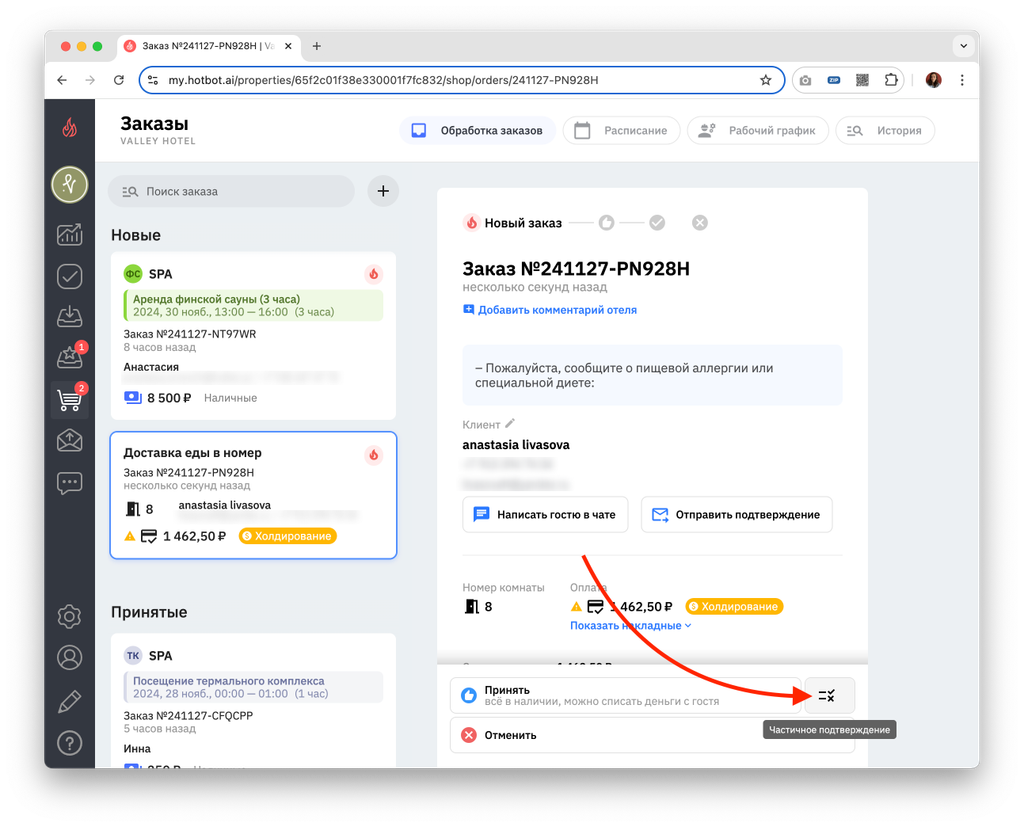Viewport: 1024px width, 827px height.
Task: Click the plus button to add order
Action: (383, 191)
